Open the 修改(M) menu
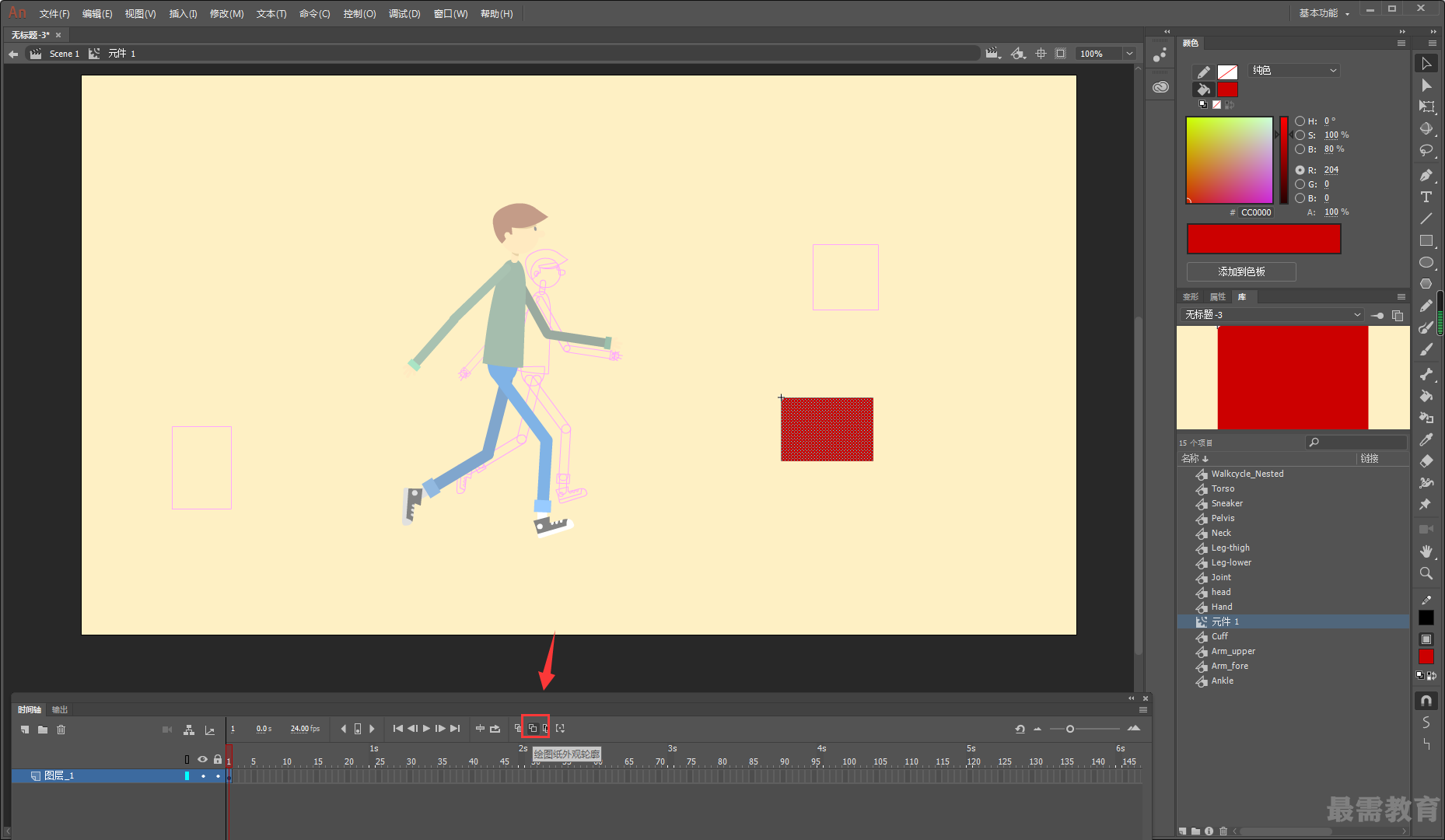This screenshot has width=1445, height=840. tap(226, 14)
